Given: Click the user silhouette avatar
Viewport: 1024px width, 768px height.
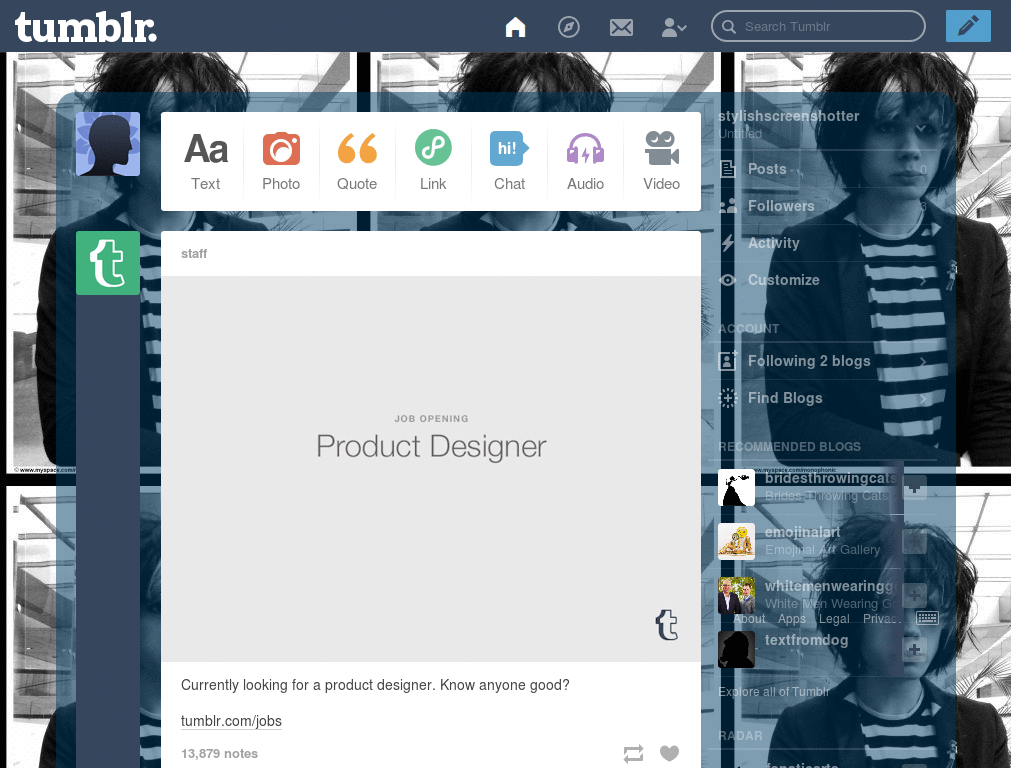Looking at the screenshot, I should 108,144.
